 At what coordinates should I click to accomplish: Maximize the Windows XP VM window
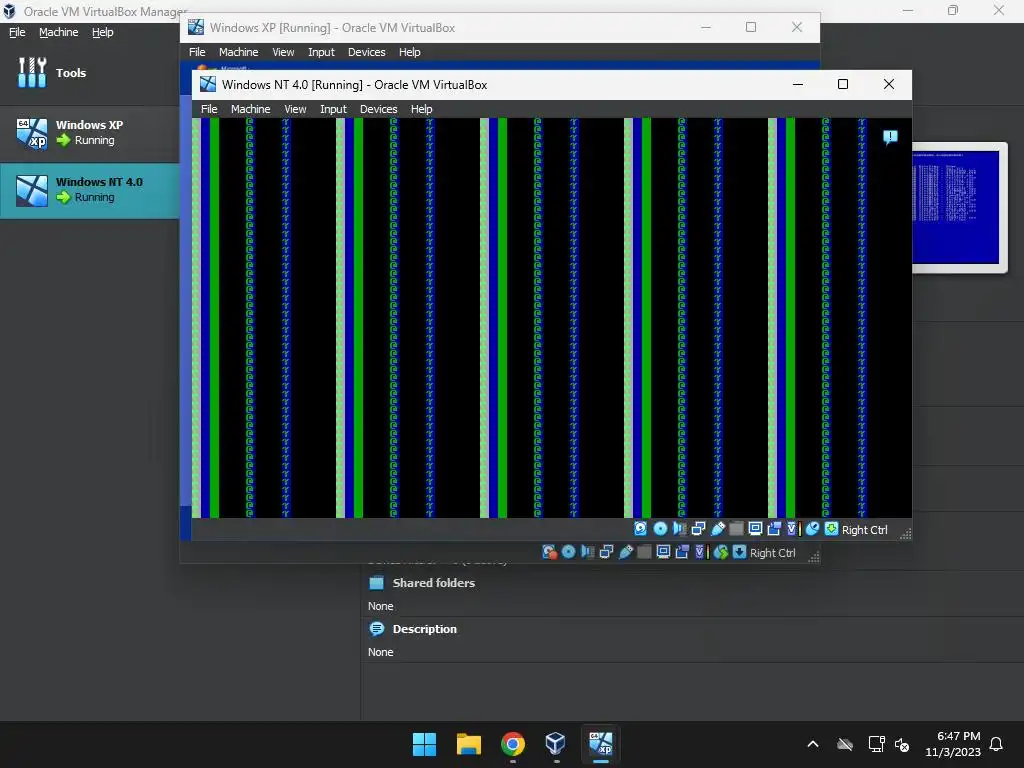[751, 27]
